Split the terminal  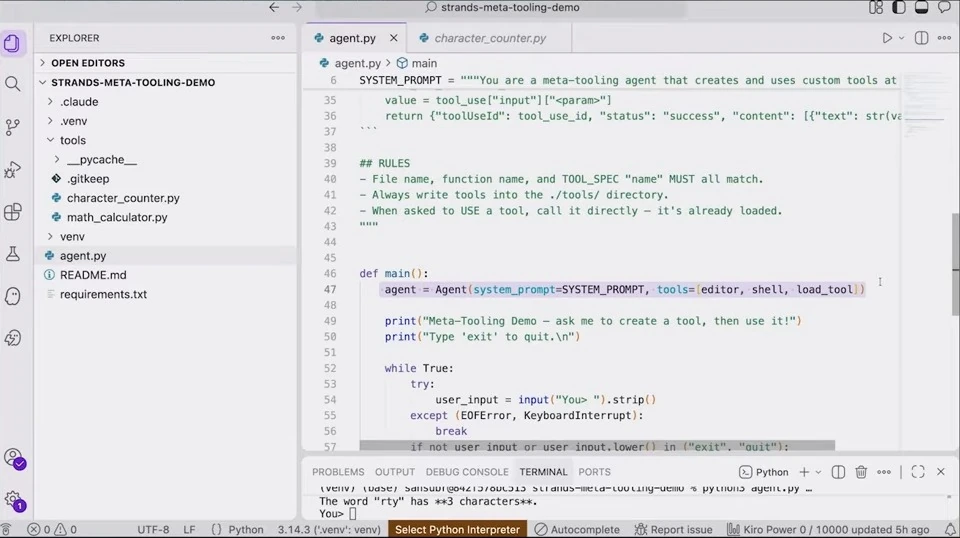pyautogui.click(x=838, y=472)
